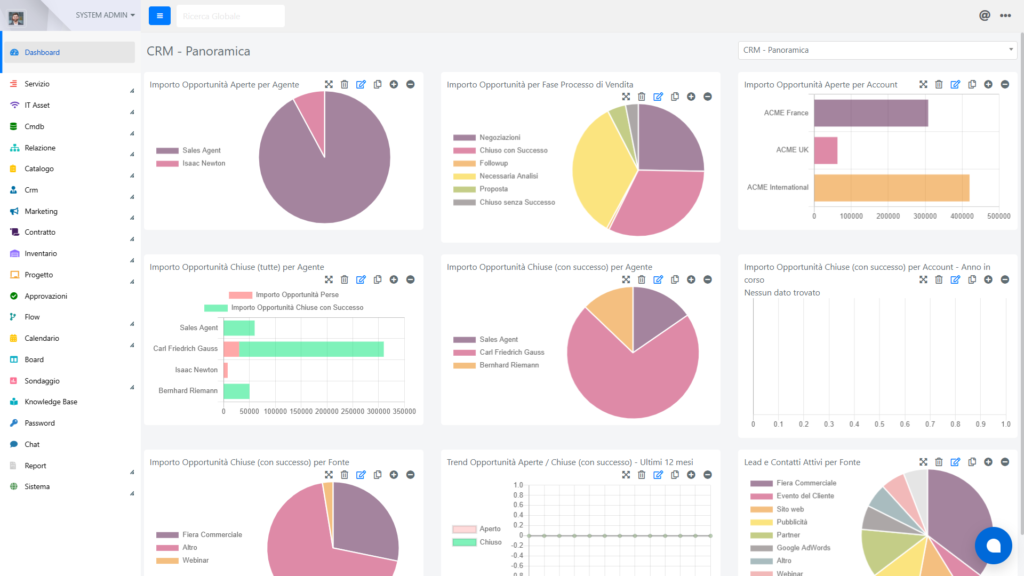Click plus icon on Opportunità Aperte per Agente widget
Image resolution: width=1024 pixels, height=576 pixels.
point(394,84)
